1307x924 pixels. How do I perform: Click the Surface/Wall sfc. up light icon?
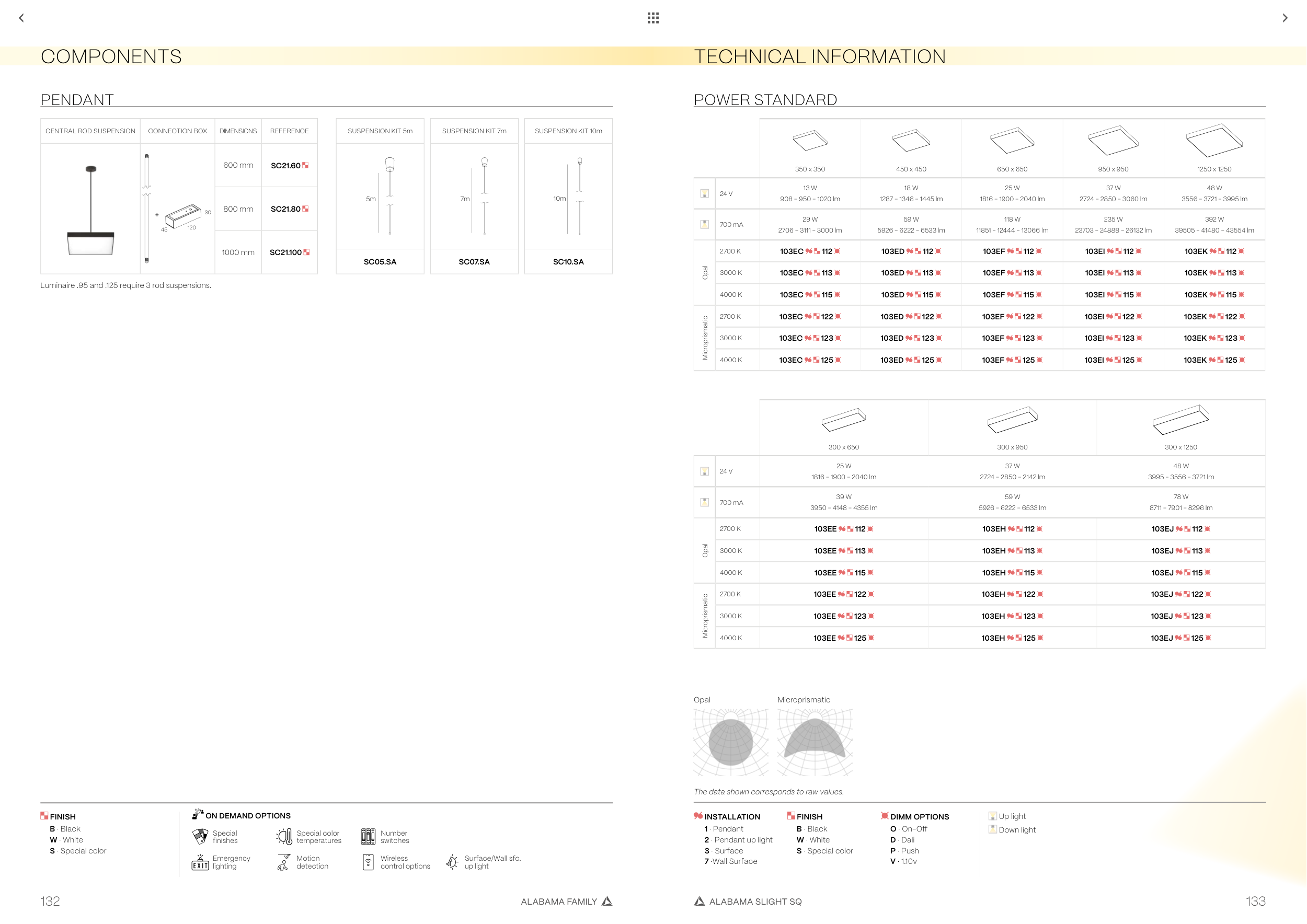(452, 862)
